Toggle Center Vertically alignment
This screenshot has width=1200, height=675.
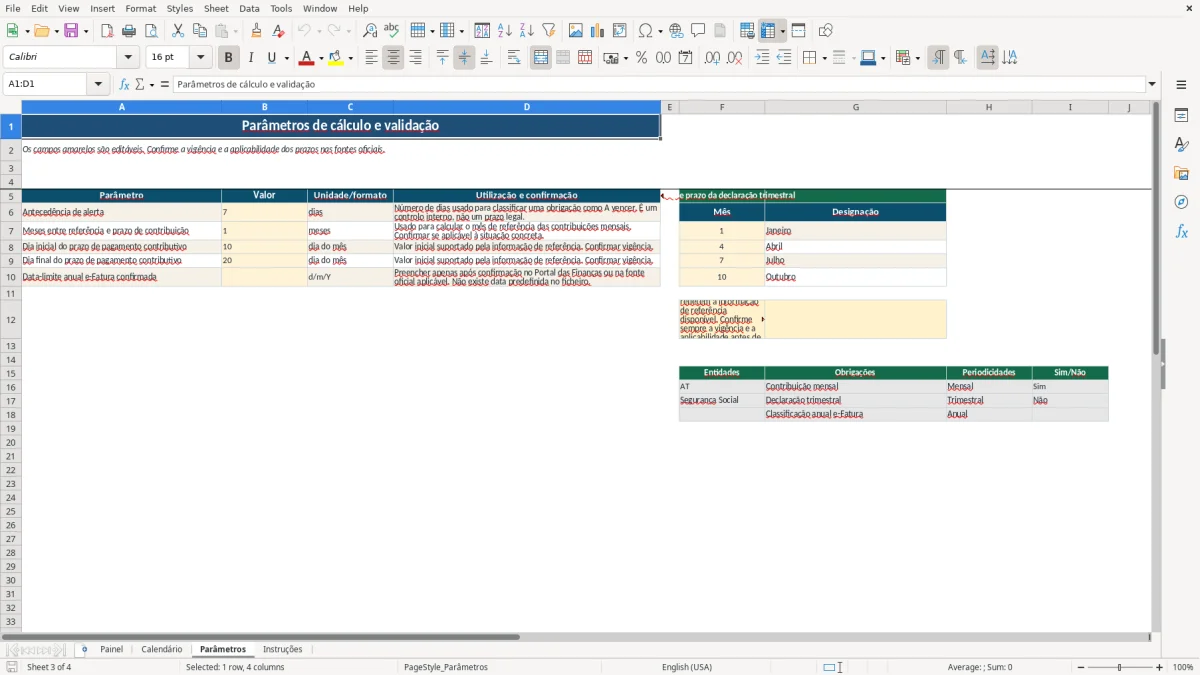(464, 58)
